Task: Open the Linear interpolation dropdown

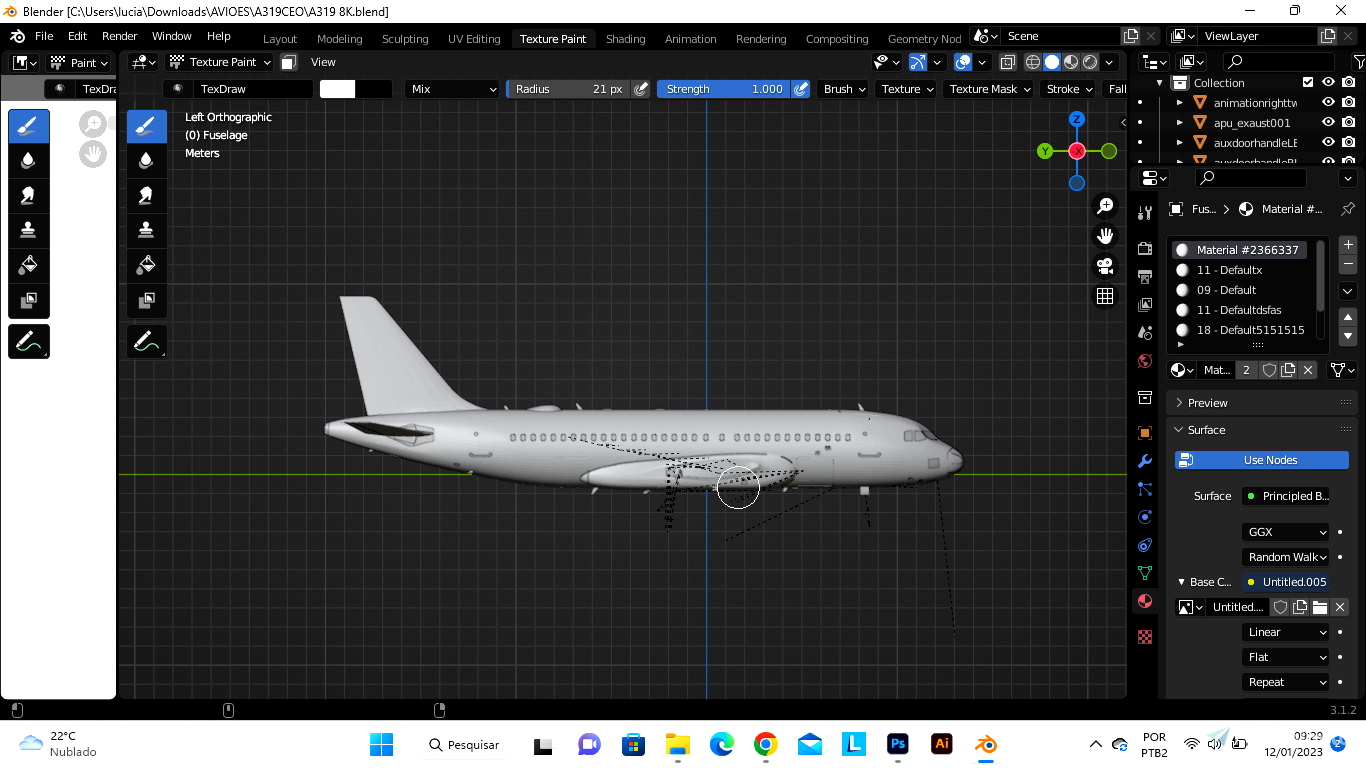Action: pyautogui.click(x=1287, y=632)
